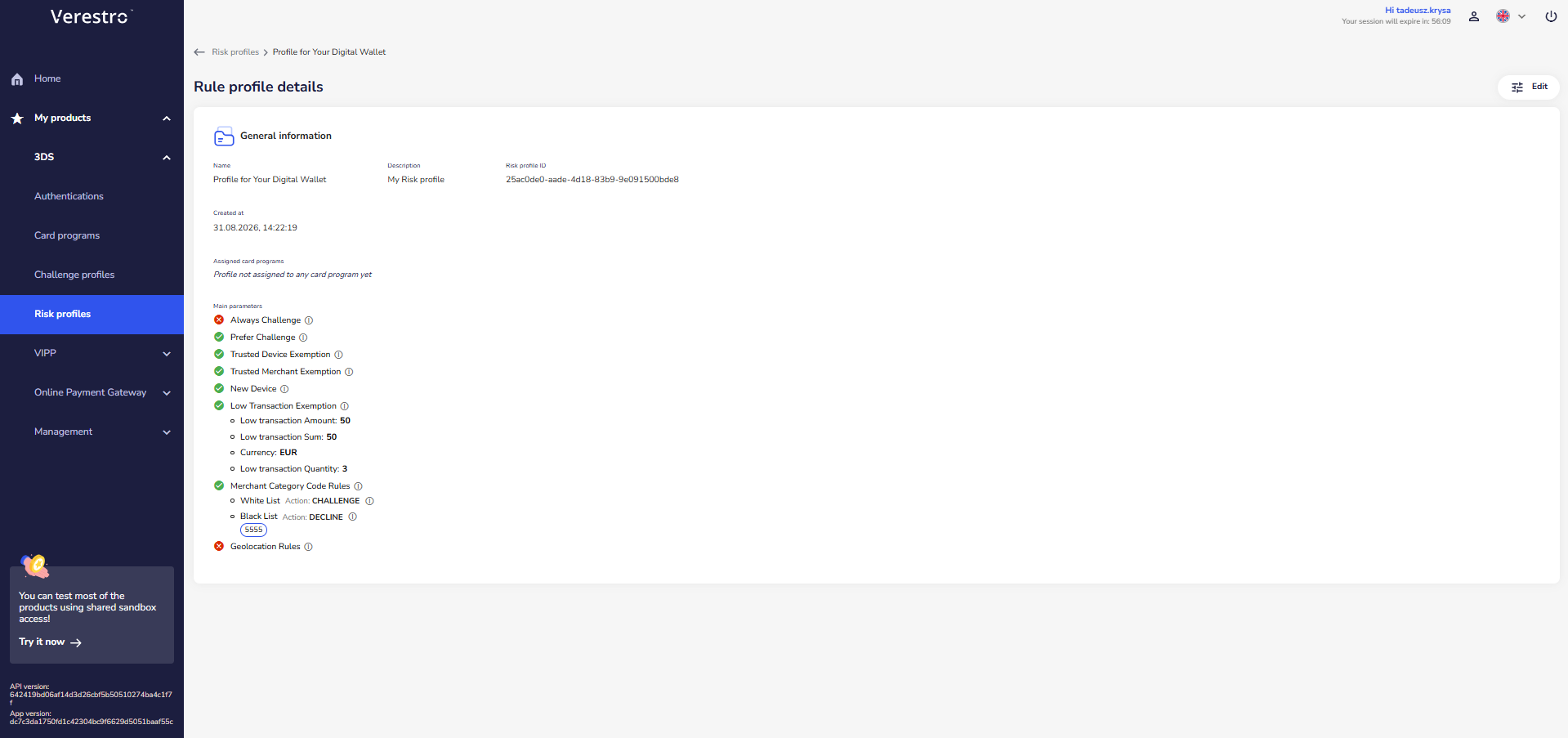Click Try it now sandbox link
The width and height of the screenshot is (1568, 738).
tap(50, 642)
